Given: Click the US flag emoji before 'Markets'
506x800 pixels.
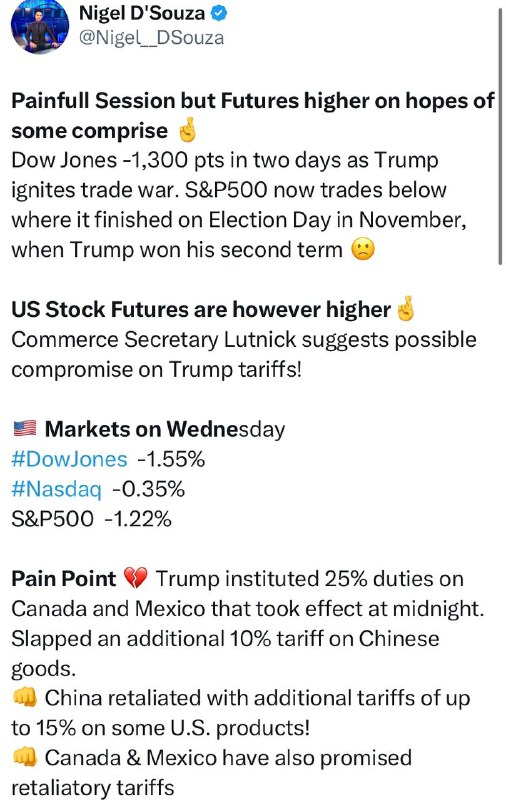Looking at the screenshot, I should click(24, 428).
